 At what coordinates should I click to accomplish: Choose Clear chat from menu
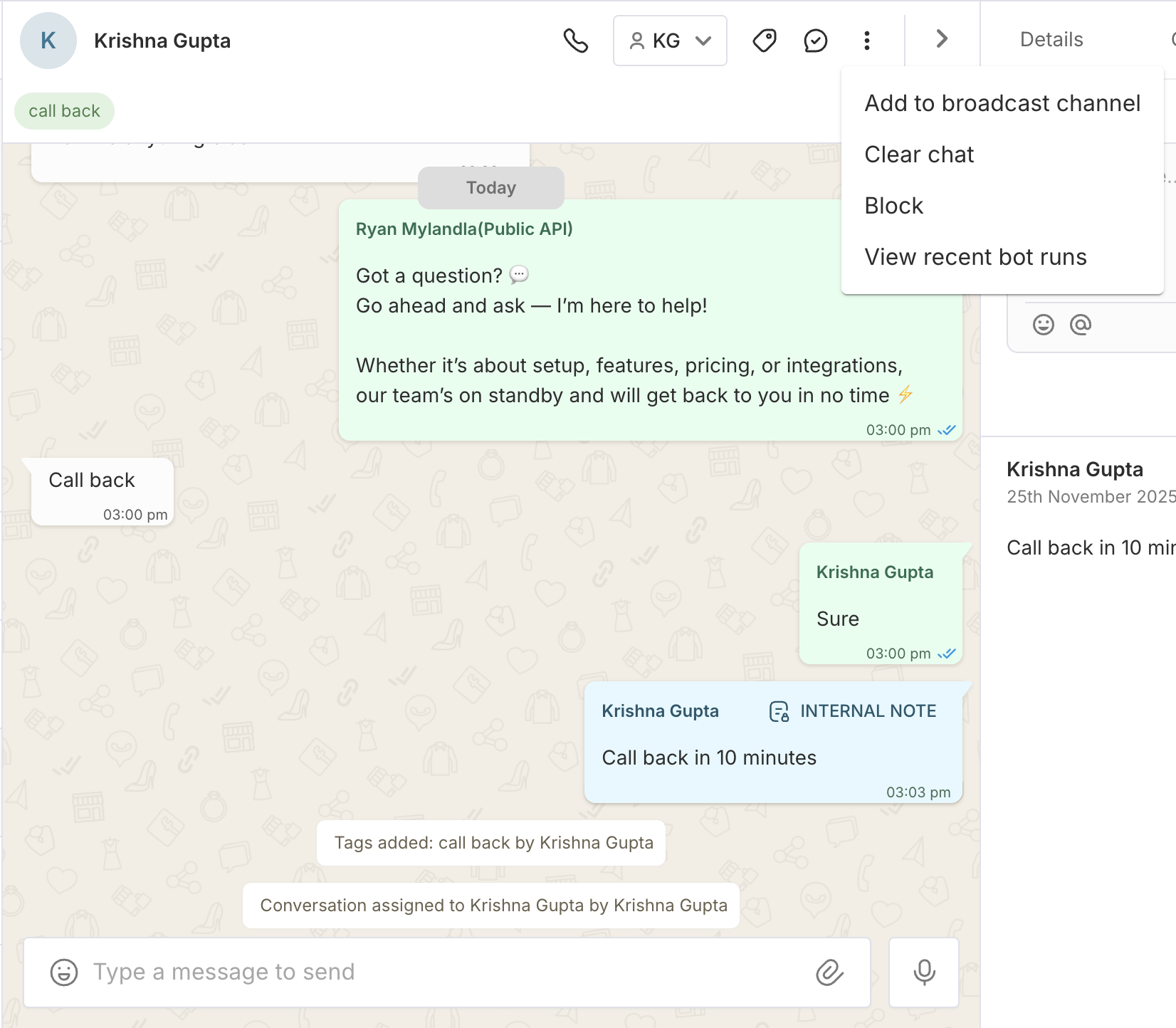point(919,154)
